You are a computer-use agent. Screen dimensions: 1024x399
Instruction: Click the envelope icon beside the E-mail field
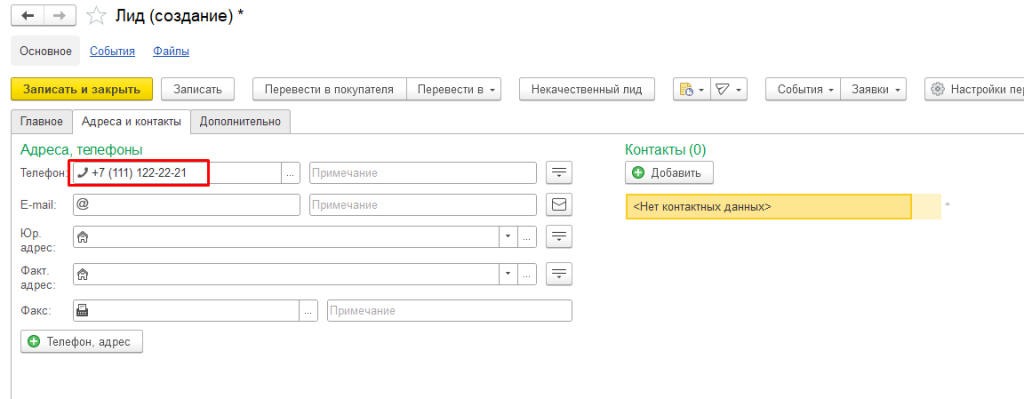559,204
